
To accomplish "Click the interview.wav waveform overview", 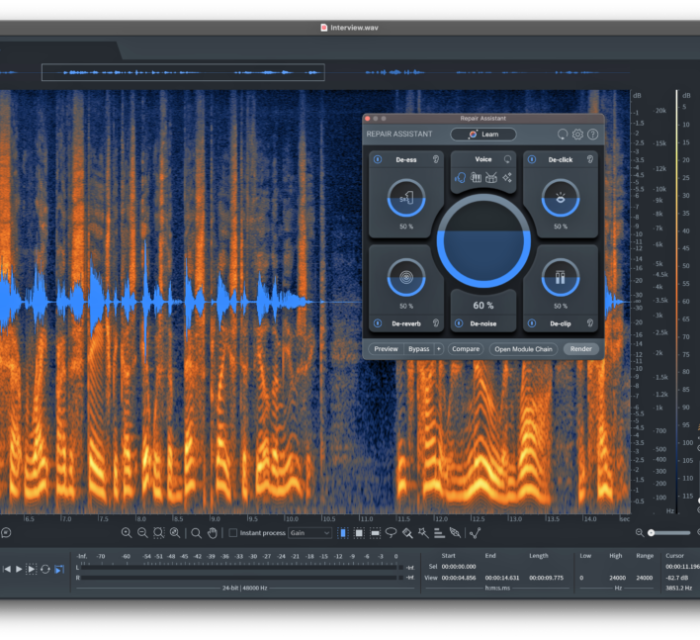I will click(183, 72).
